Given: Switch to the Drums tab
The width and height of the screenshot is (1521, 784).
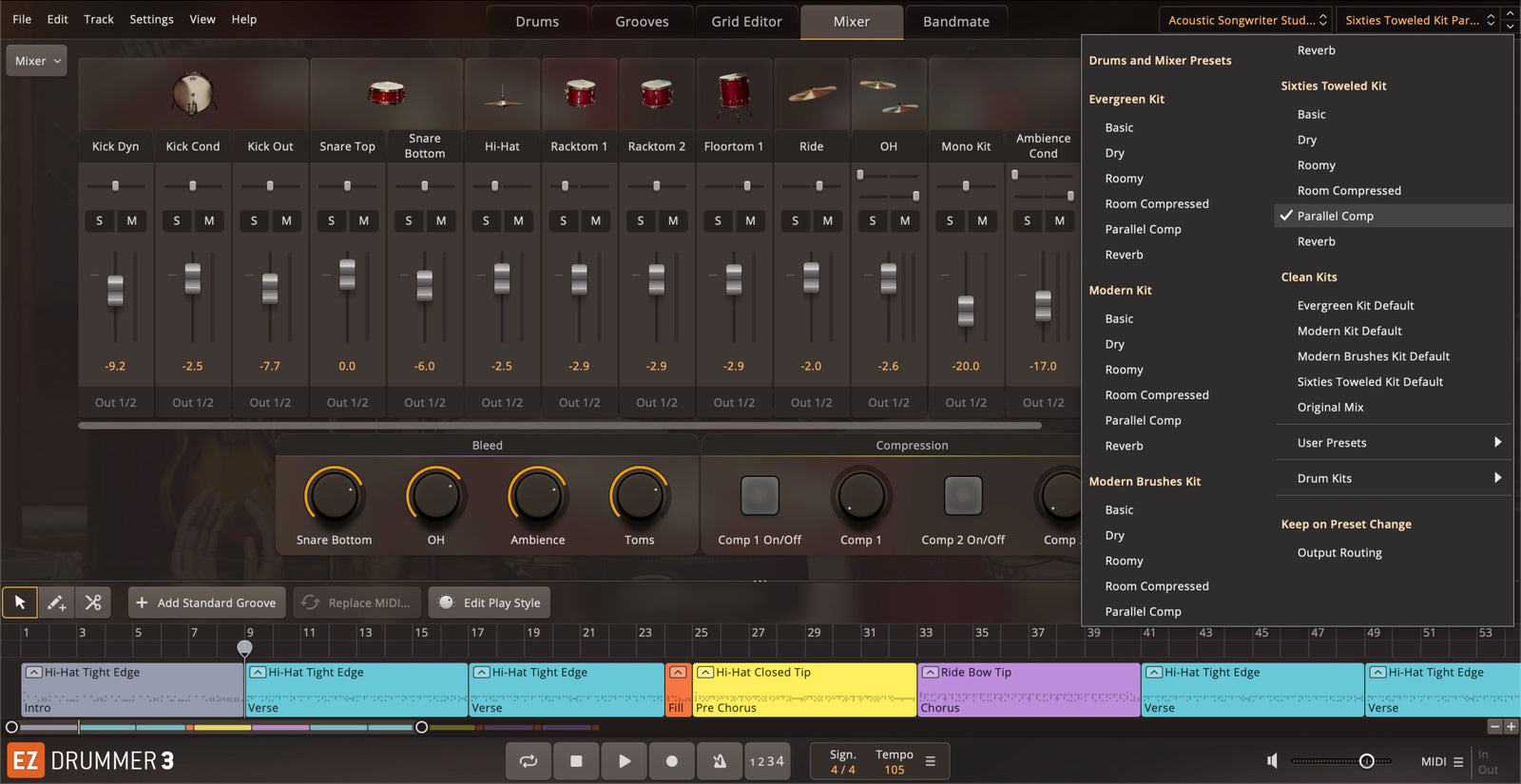Looking at the screenshot, I should [x=537, y=22].
